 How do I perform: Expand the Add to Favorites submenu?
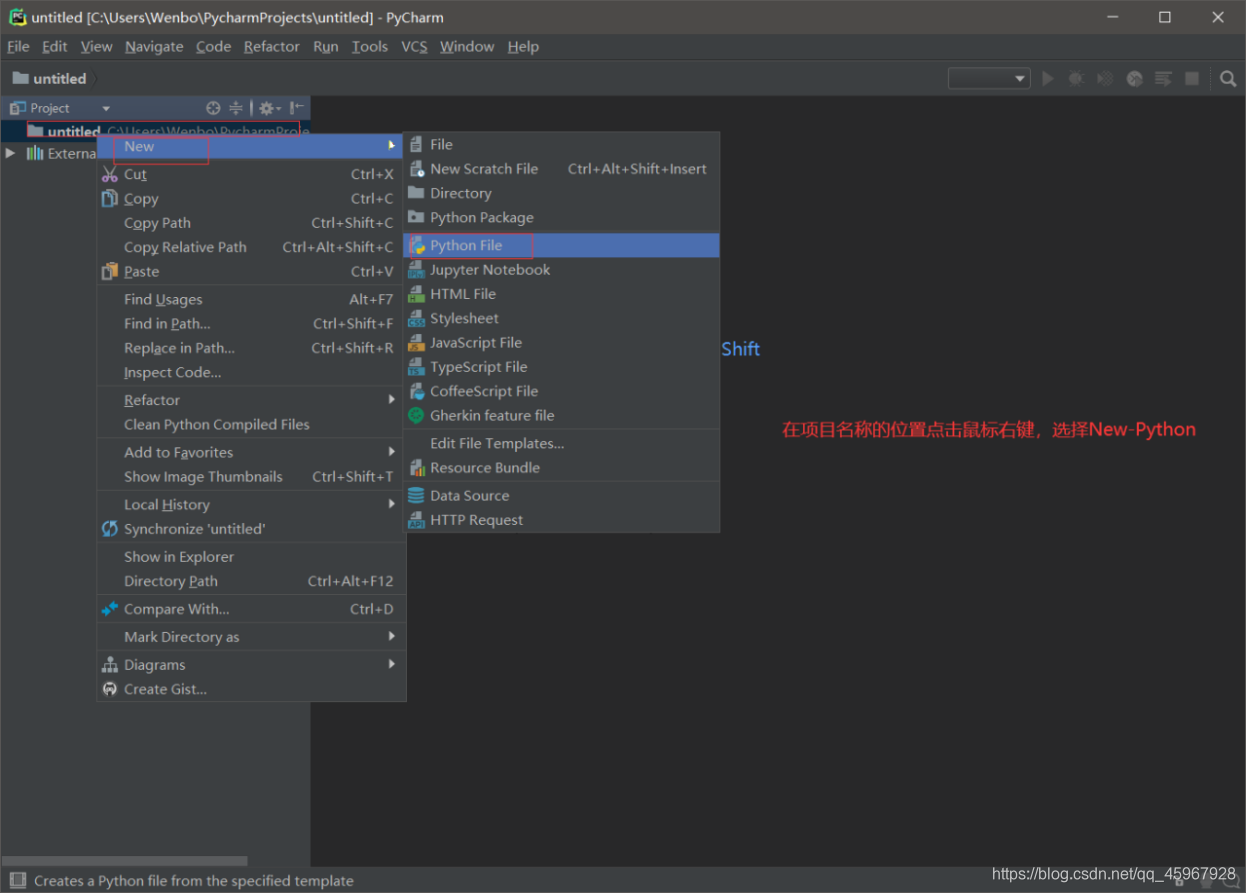(250, 452)
